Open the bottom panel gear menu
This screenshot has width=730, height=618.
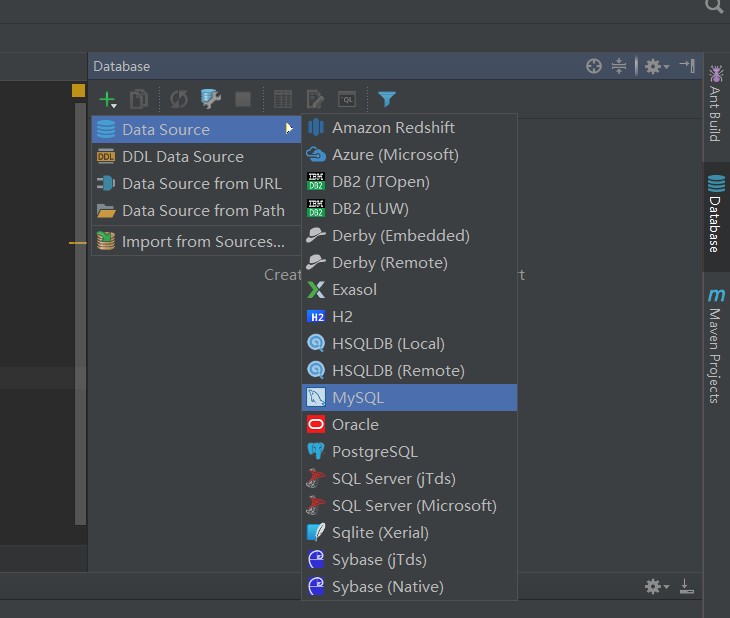point(656,586)
